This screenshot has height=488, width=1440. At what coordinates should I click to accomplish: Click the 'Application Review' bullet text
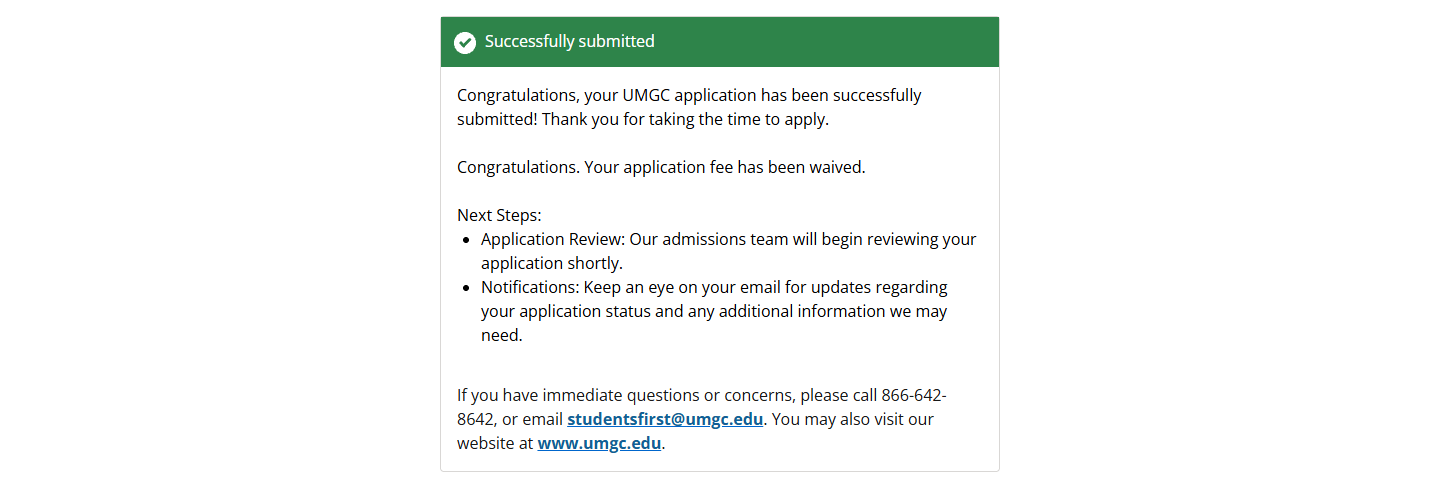click(x=728, y=251)
